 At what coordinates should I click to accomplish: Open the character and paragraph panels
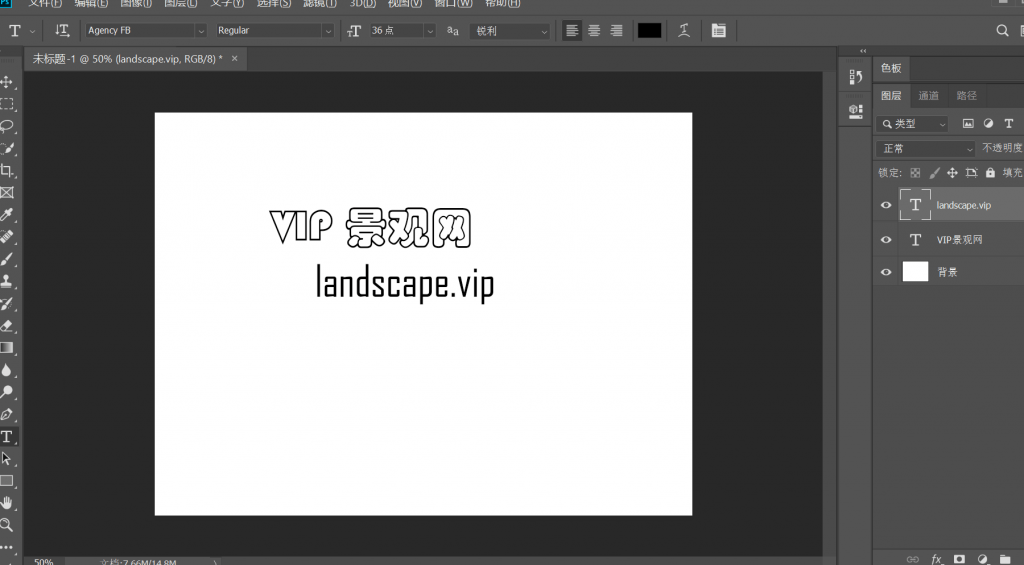click(718, 31)
